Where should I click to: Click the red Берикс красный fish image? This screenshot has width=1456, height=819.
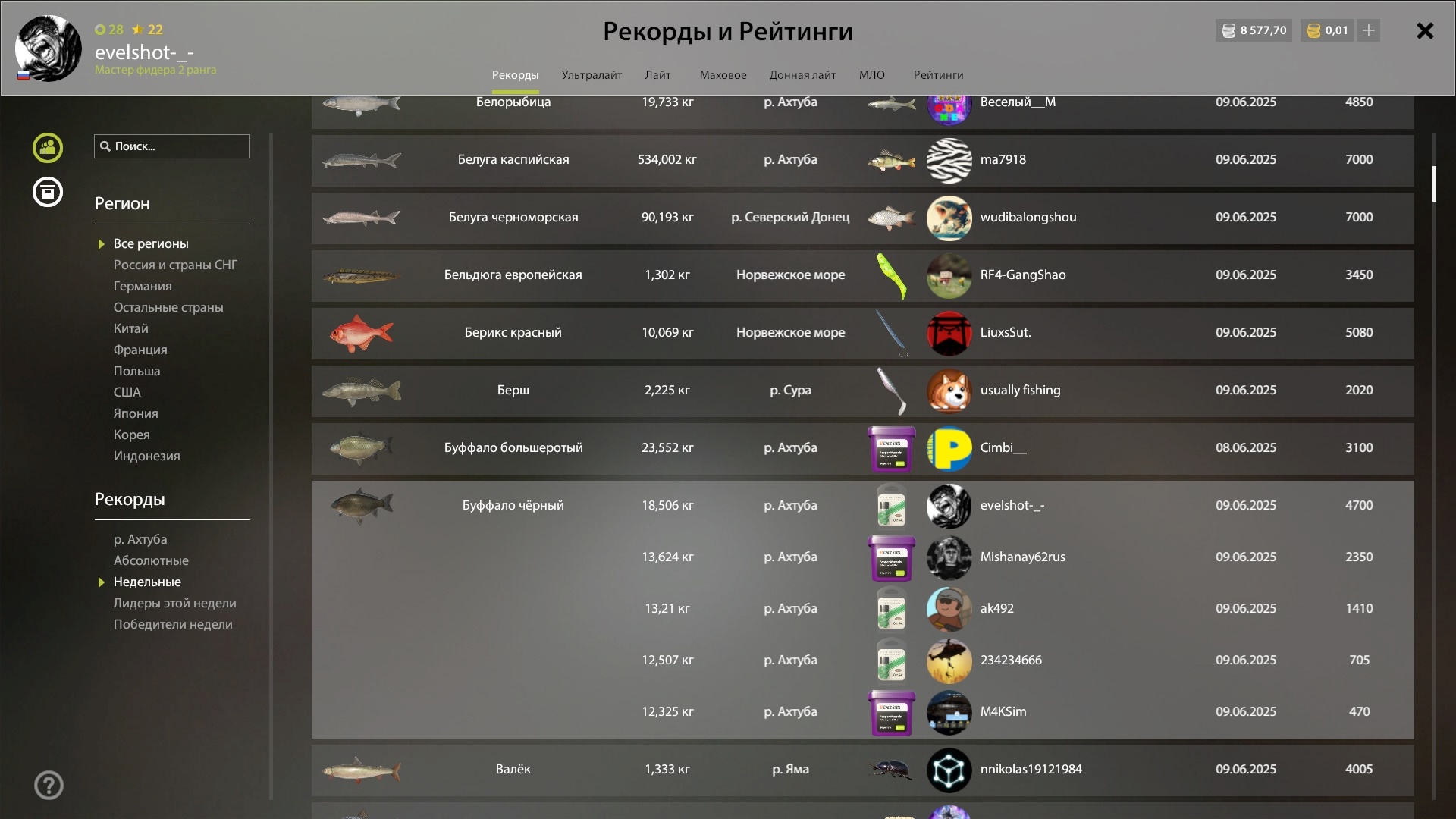click(x=362, y=333)
